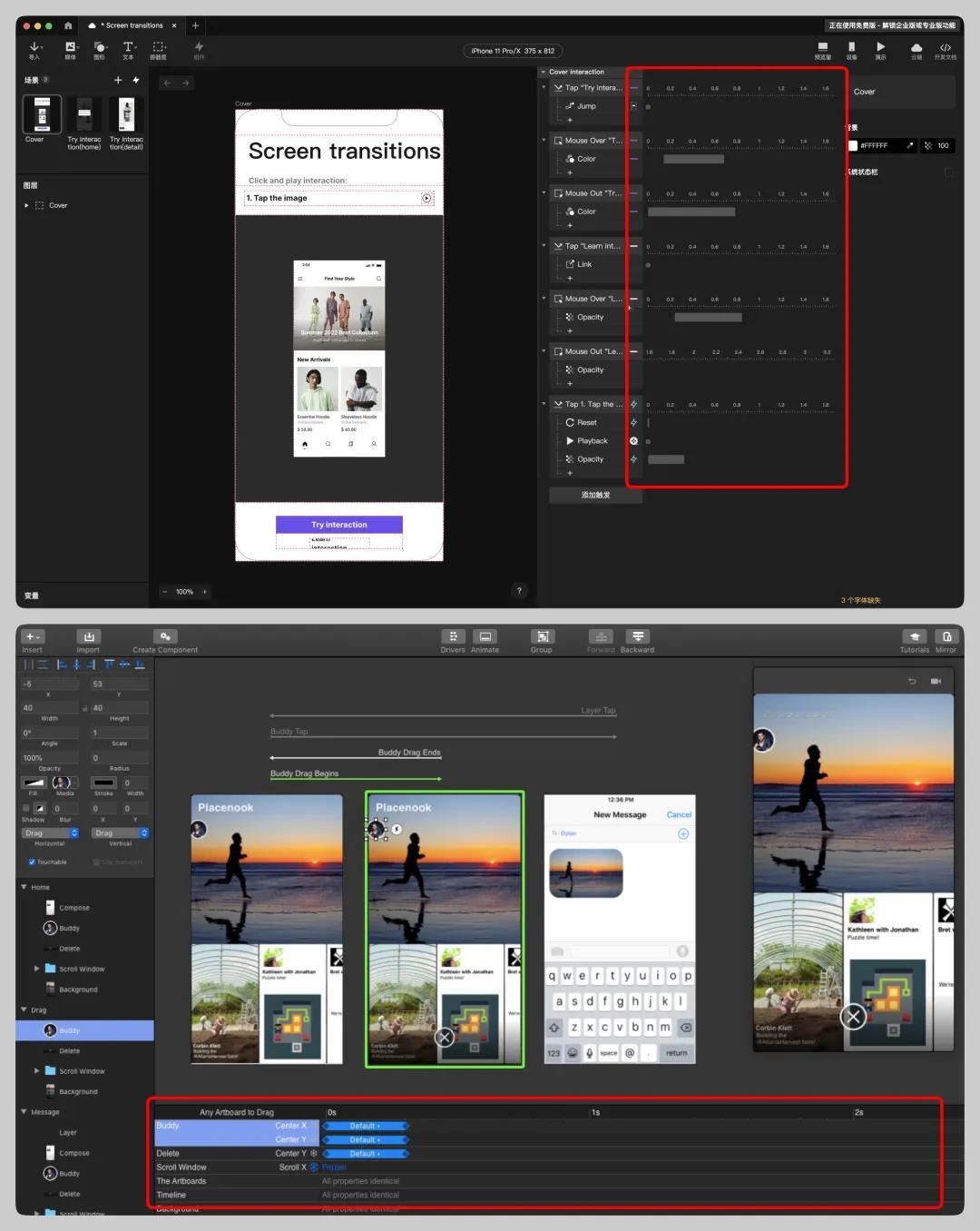This screenshot has height=1231, width=980.
Task: Click the white #FFFFFF color swatch
Action: click(x=853, y=145)
